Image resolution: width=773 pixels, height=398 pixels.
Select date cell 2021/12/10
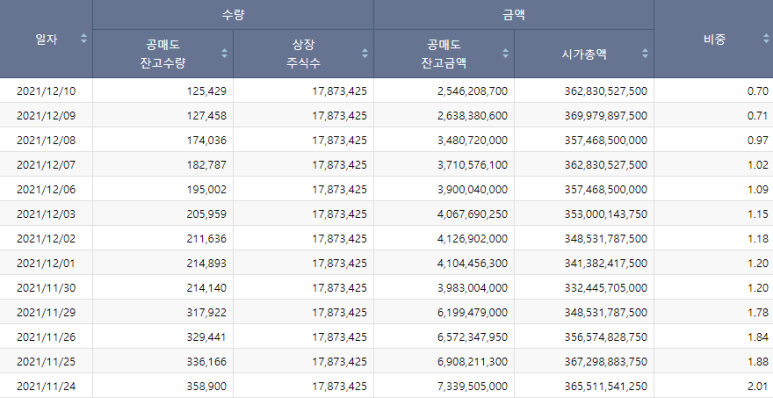pyautogui.click(x=46, y=91)
